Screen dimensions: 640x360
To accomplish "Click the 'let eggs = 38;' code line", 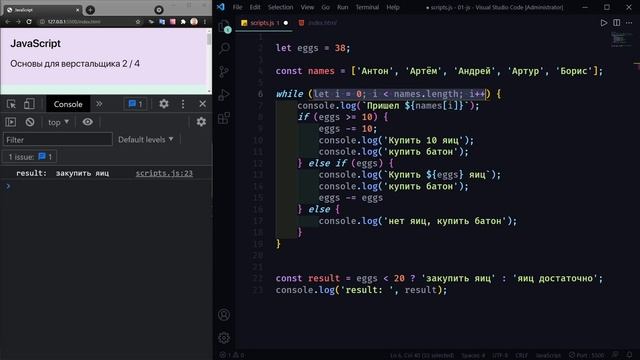I will pos(313,48).
